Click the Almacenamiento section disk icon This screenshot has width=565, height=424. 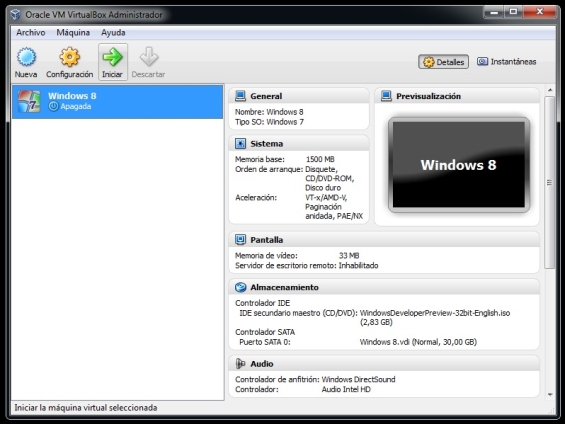pyautogui.click(x=240, y=287)
